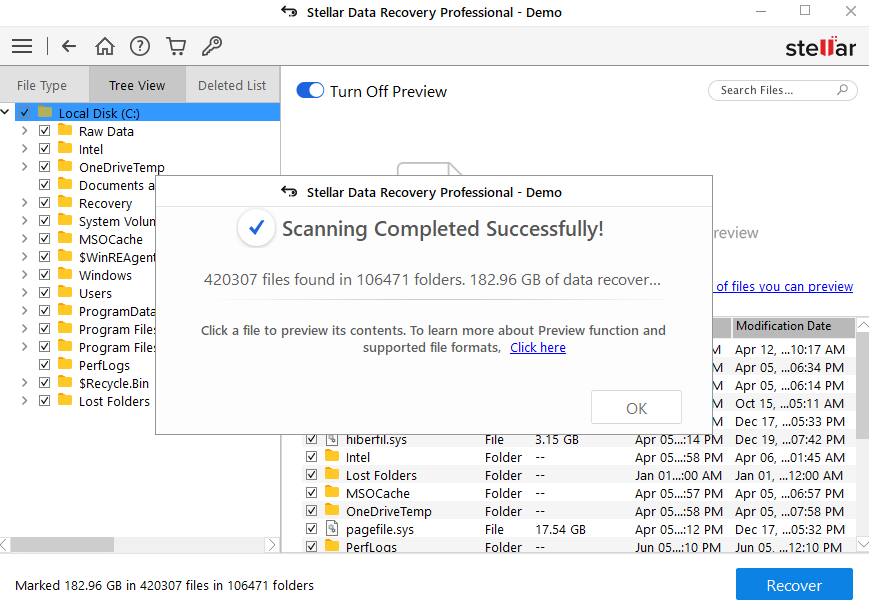Switch to the Deleted List tab
Screen dimensions: 869x605
(x=232, y=85)
